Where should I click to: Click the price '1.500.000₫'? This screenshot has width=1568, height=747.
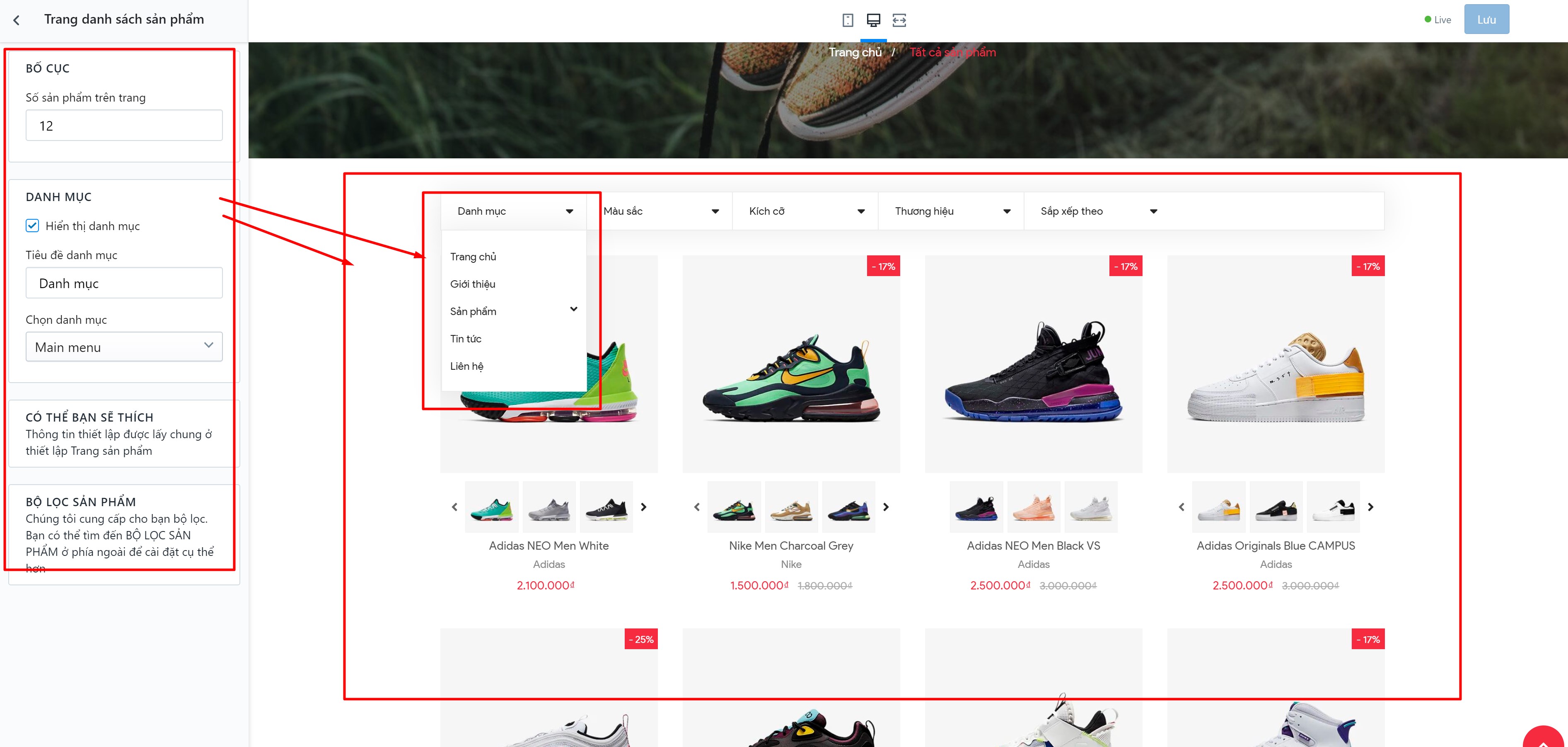(759, 585)
